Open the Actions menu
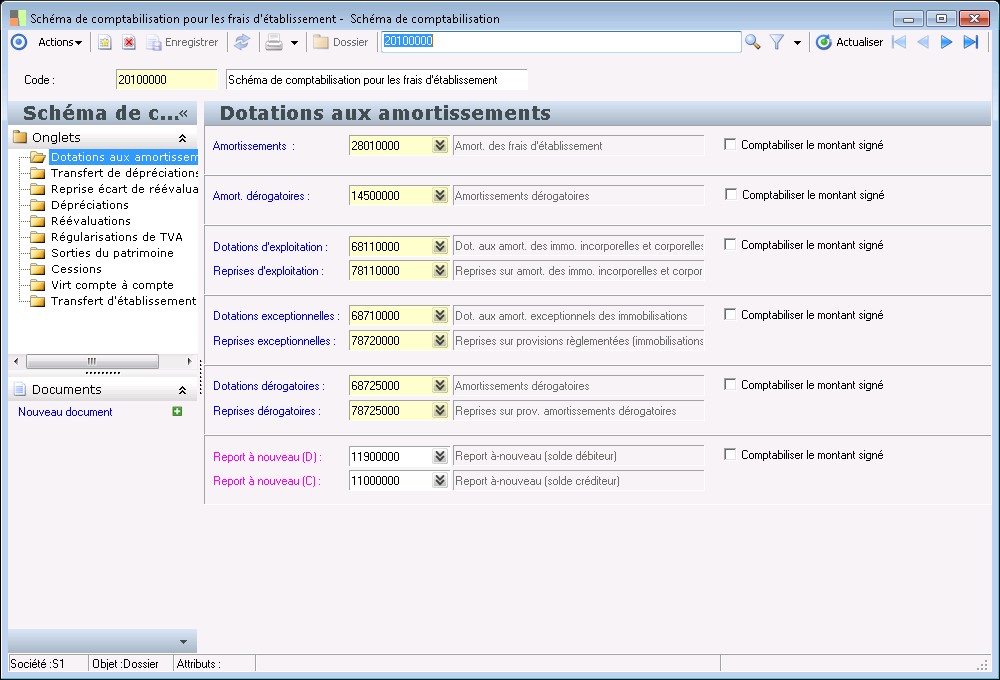Viewport: 1000px width, 680px height. tap(60, 42)
